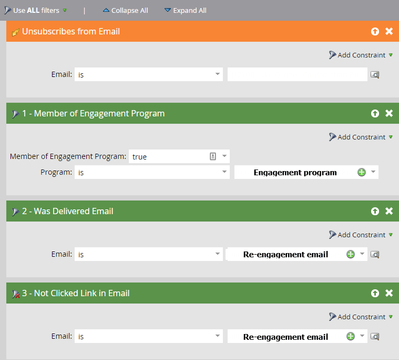Move up Member of Engagement Program filter
The image size is (399, 360).
pyautogui.click(x=375, y=113)
